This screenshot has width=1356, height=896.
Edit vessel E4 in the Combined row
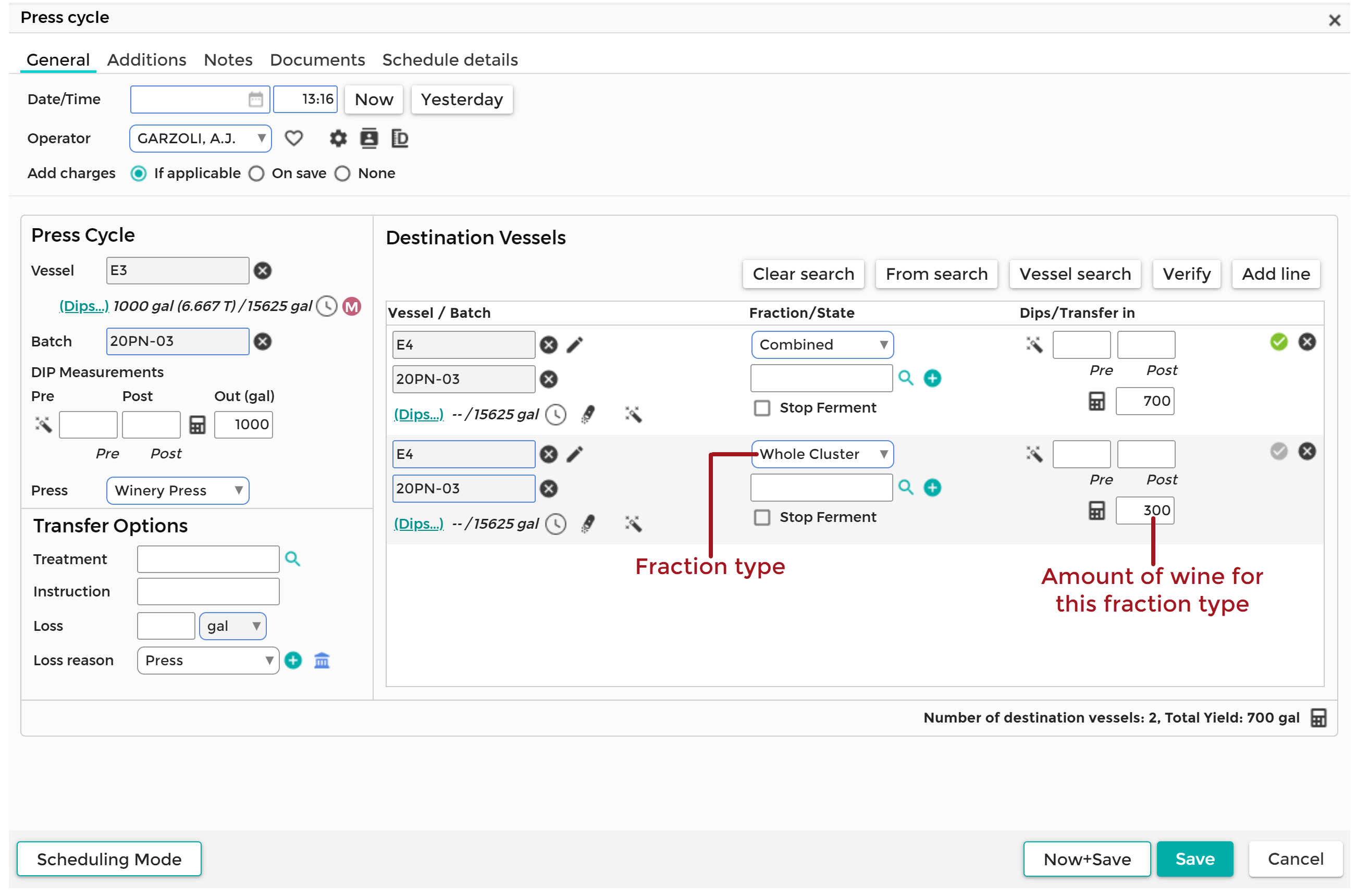click(x=575, y=345)
